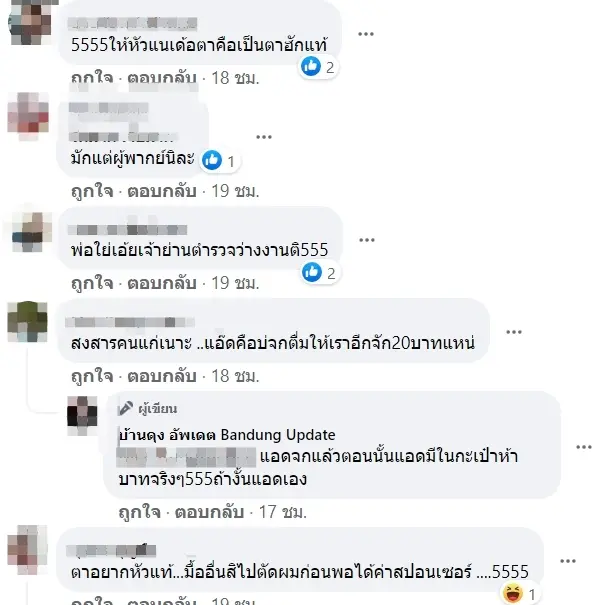Open the 17 ชม. timestamp on the author's reply
593x605 pixels.
pyautogui.click(x=283, y=512)
